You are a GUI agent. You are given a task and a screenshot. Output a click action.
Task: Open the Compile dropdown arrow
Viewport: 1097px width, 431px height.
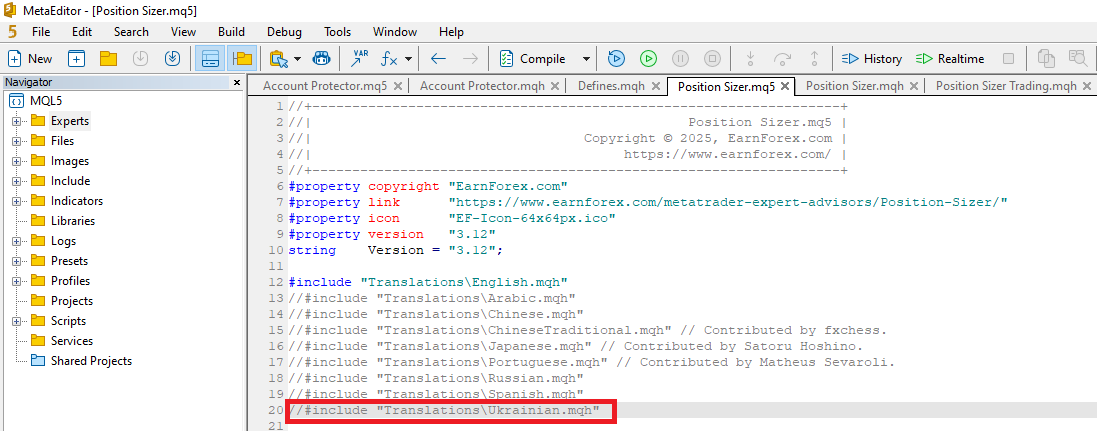coord(586,59)
